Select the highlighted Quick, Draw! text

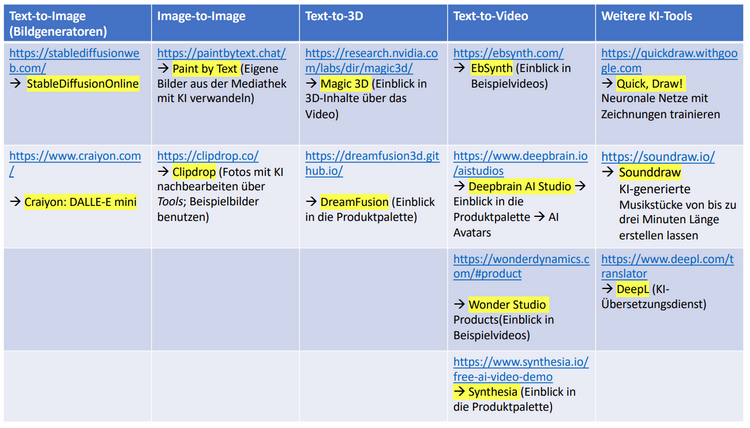tap(650, 84)
